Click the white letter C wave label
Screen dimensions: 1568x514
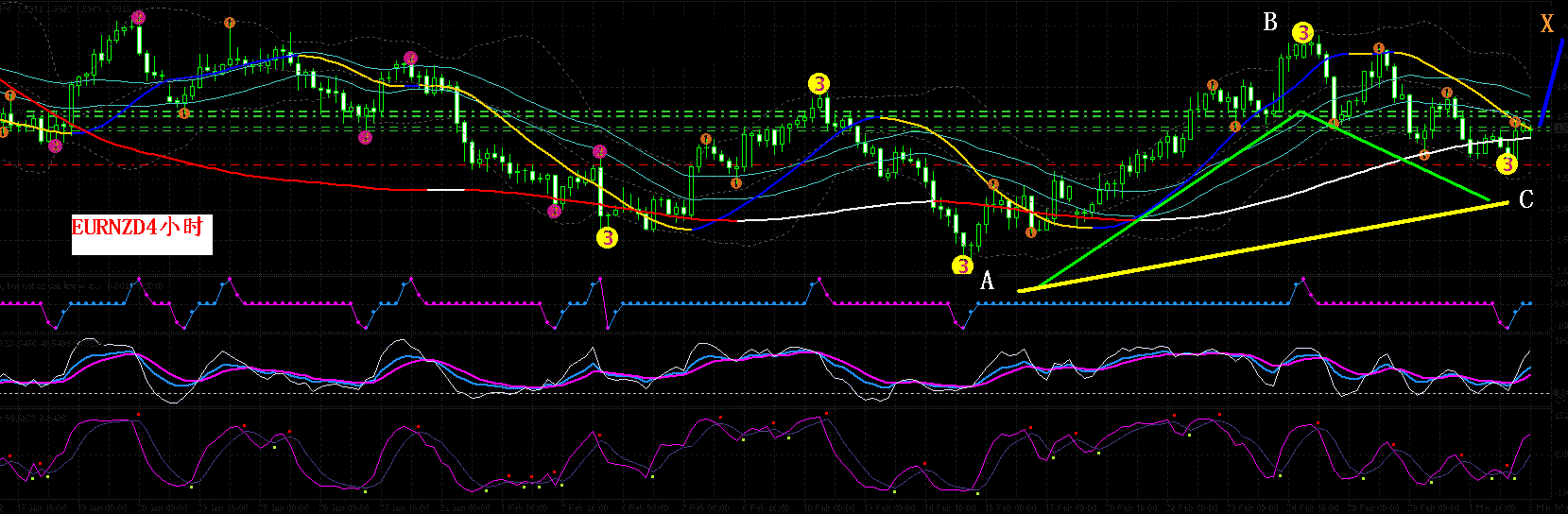click(1525, 199)
